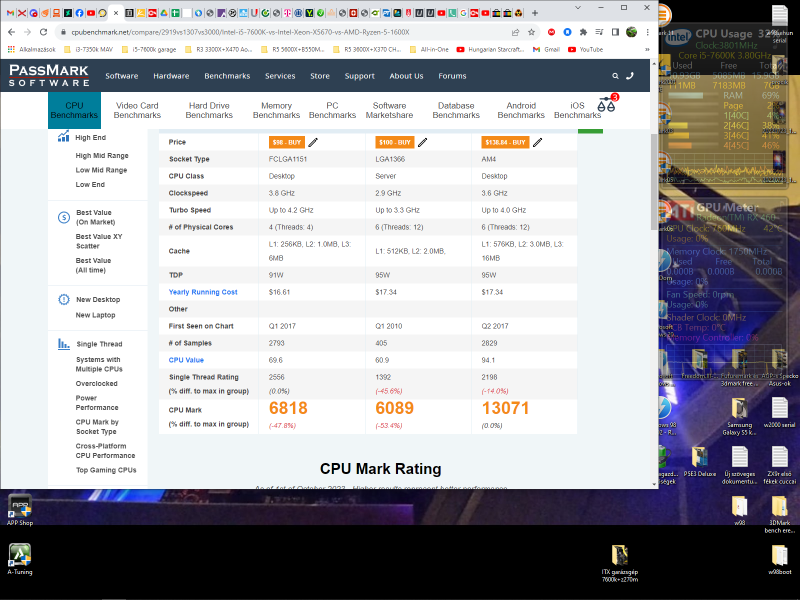Open the Support menu item

(359, 76)
